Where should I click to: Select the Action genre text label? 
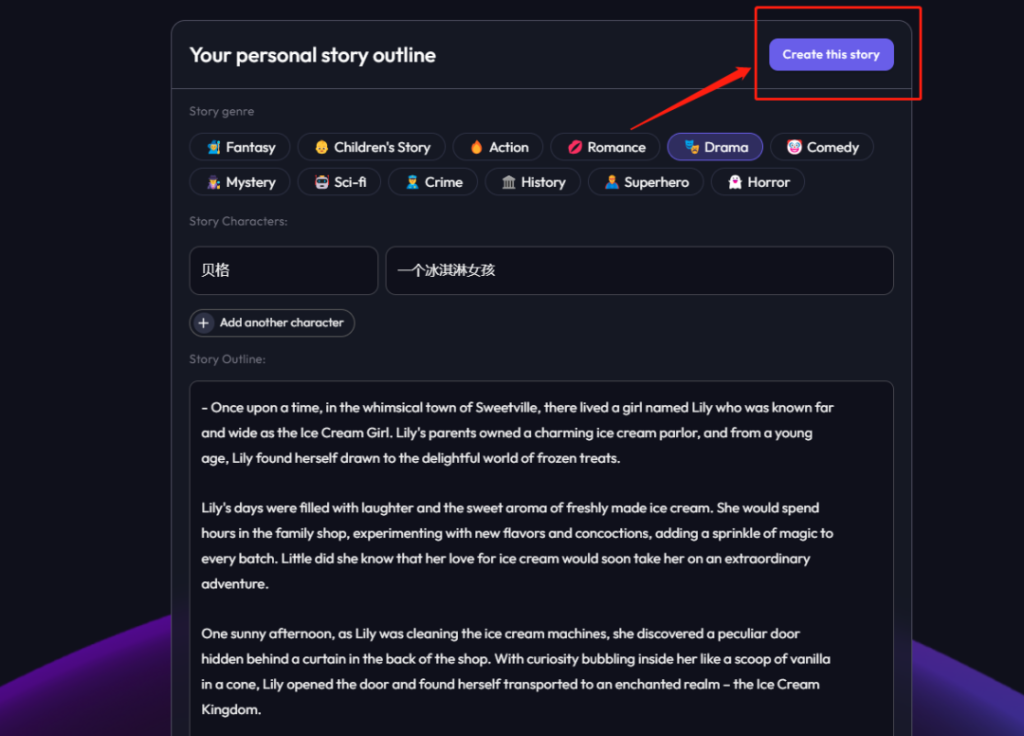509,148
